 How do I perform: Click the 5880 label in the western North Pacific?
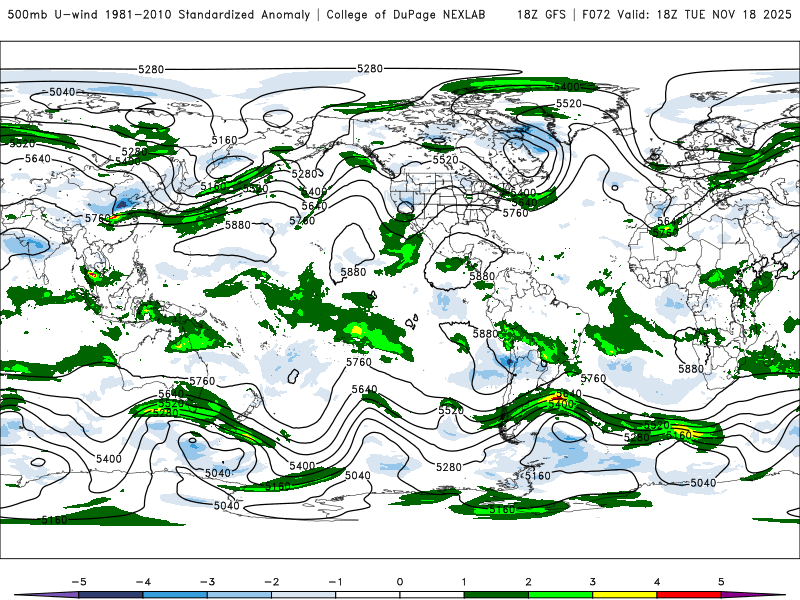coord(238,224)
